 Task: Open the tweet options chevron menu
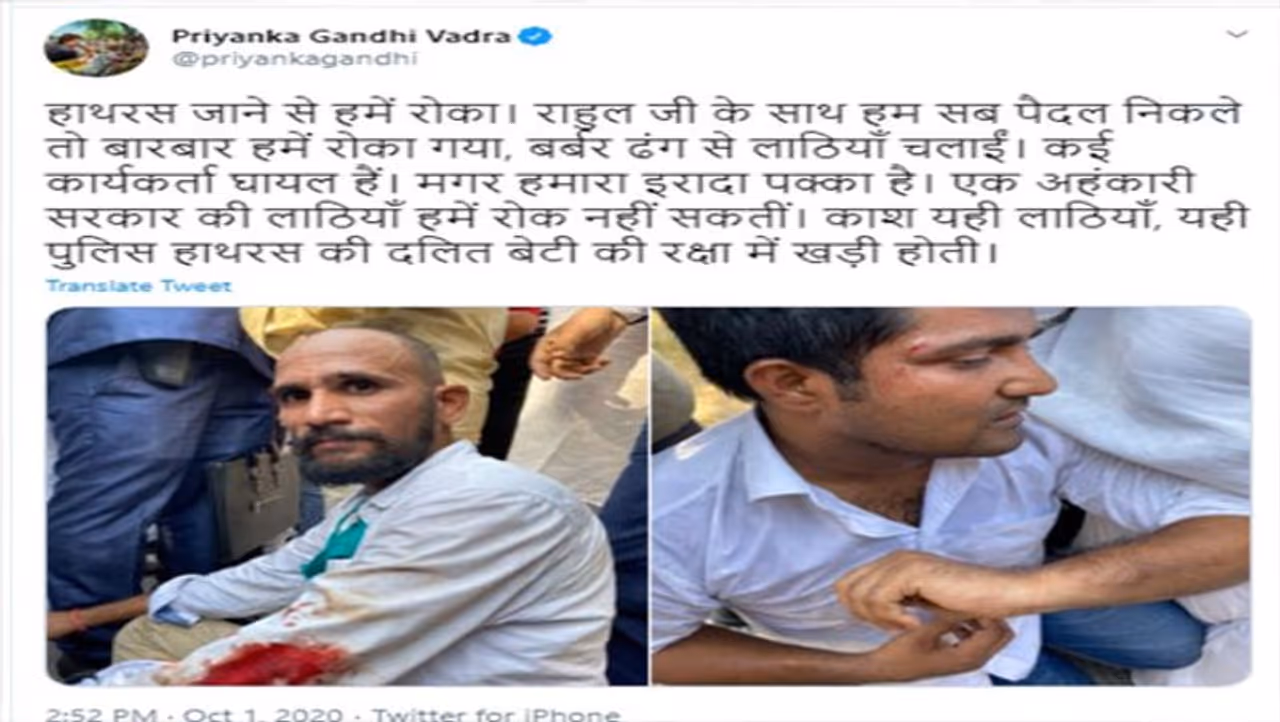(1237, 34)
